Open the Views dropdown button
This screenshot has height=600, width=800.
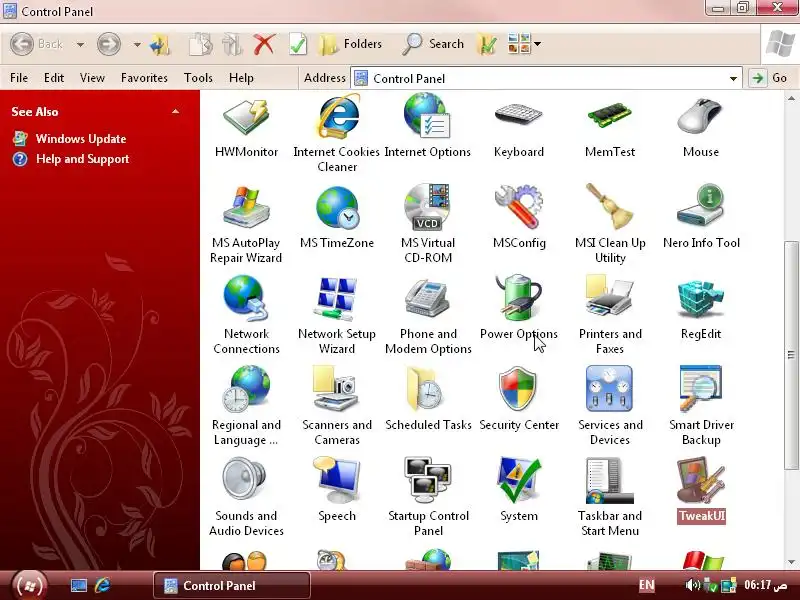tap(524, 44)
